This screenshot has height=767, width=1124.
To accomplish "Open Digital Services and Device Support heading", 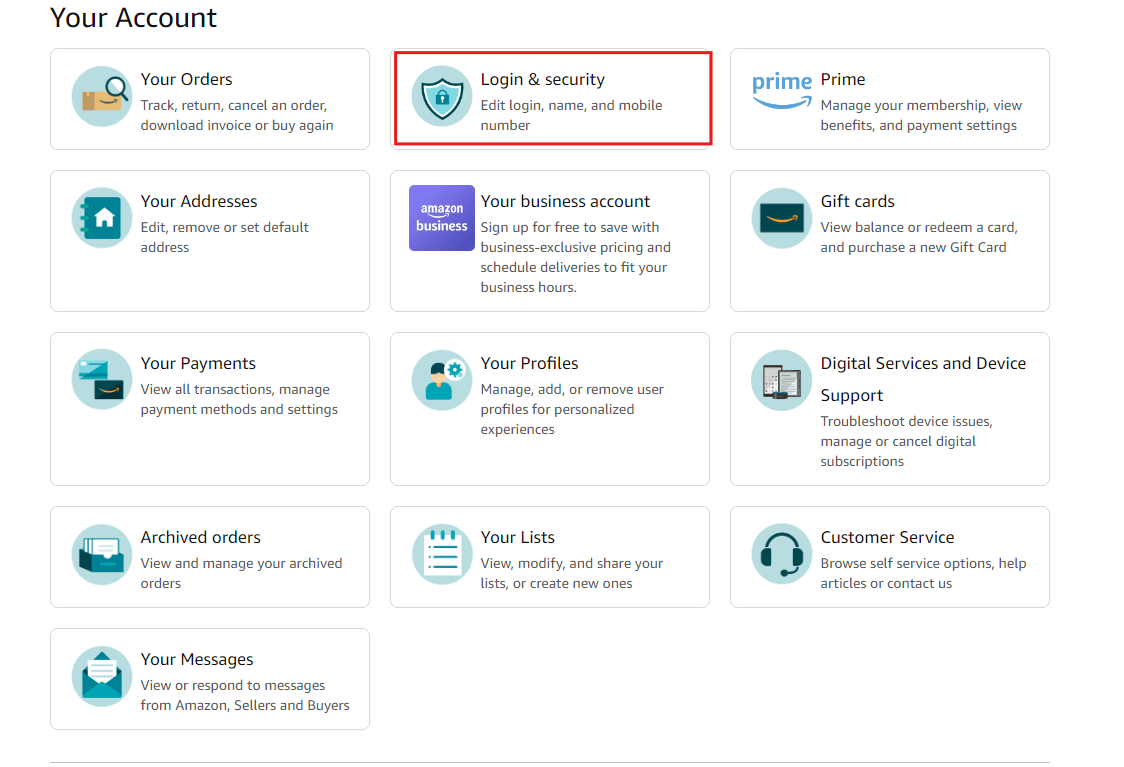I will [x=923, y=379].
